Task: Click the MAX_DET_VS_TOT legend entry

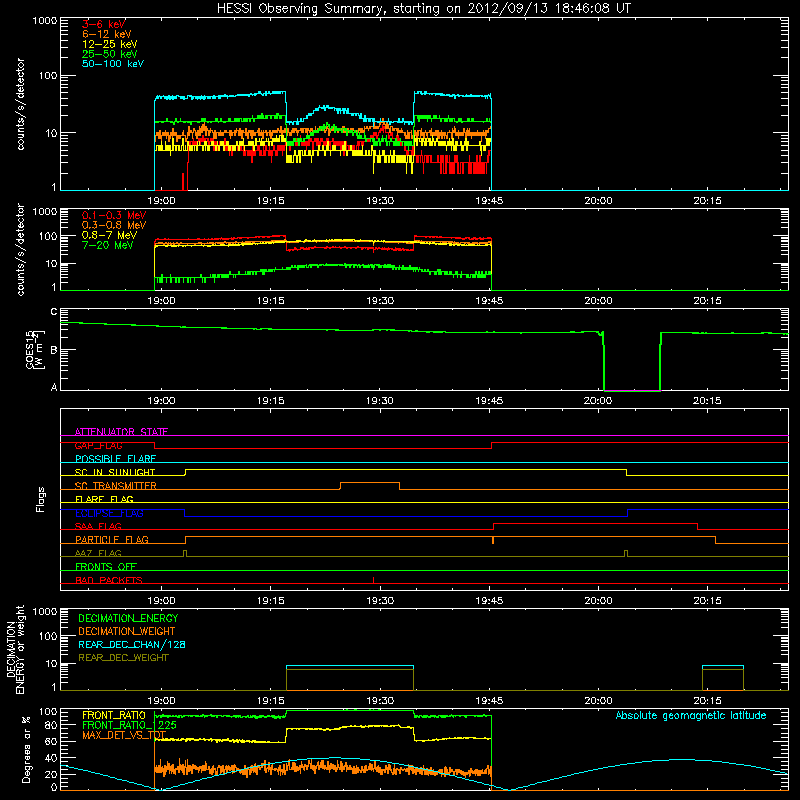Action: [124, 735]
